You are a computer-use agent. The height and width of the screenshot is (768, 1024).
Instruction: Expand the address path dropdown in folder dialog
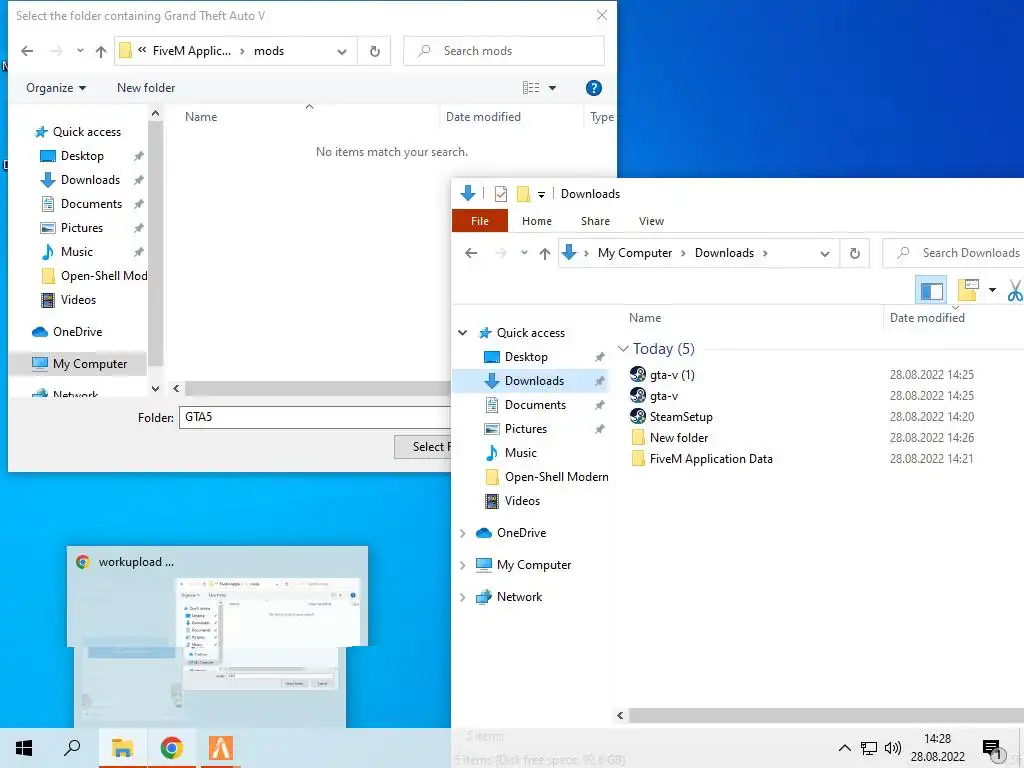pos(342,52)
